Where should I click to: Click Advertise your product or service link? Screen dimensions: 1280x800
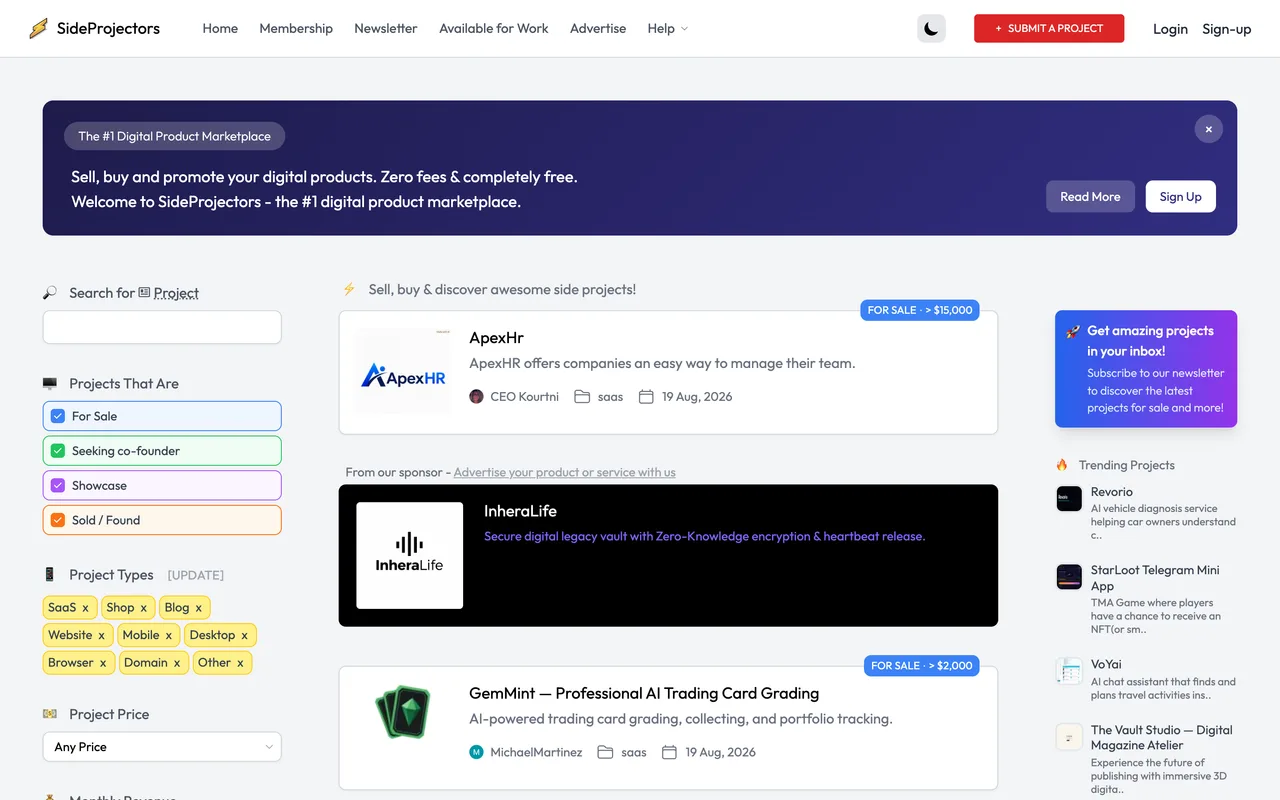coord(564,472)
